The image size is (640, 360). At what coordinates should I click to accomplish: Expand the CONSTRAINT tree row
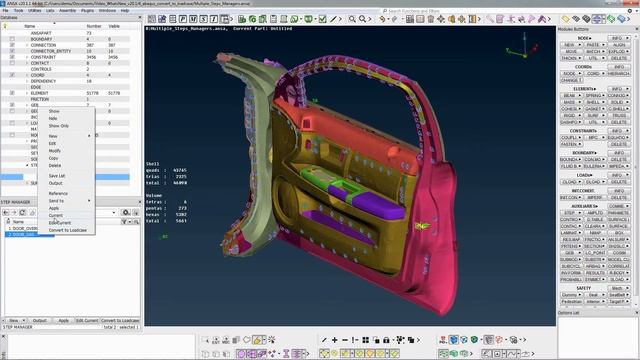click(27, 57)
